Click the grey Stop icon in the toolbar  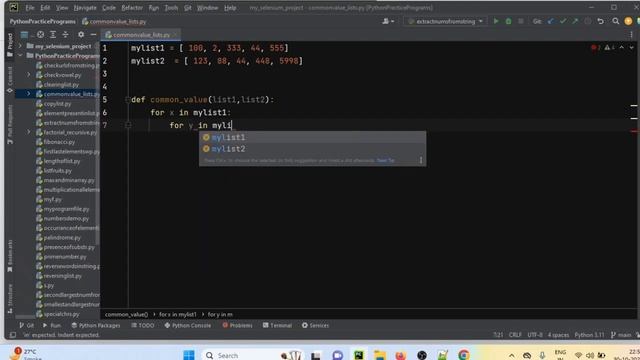point(520,21)
